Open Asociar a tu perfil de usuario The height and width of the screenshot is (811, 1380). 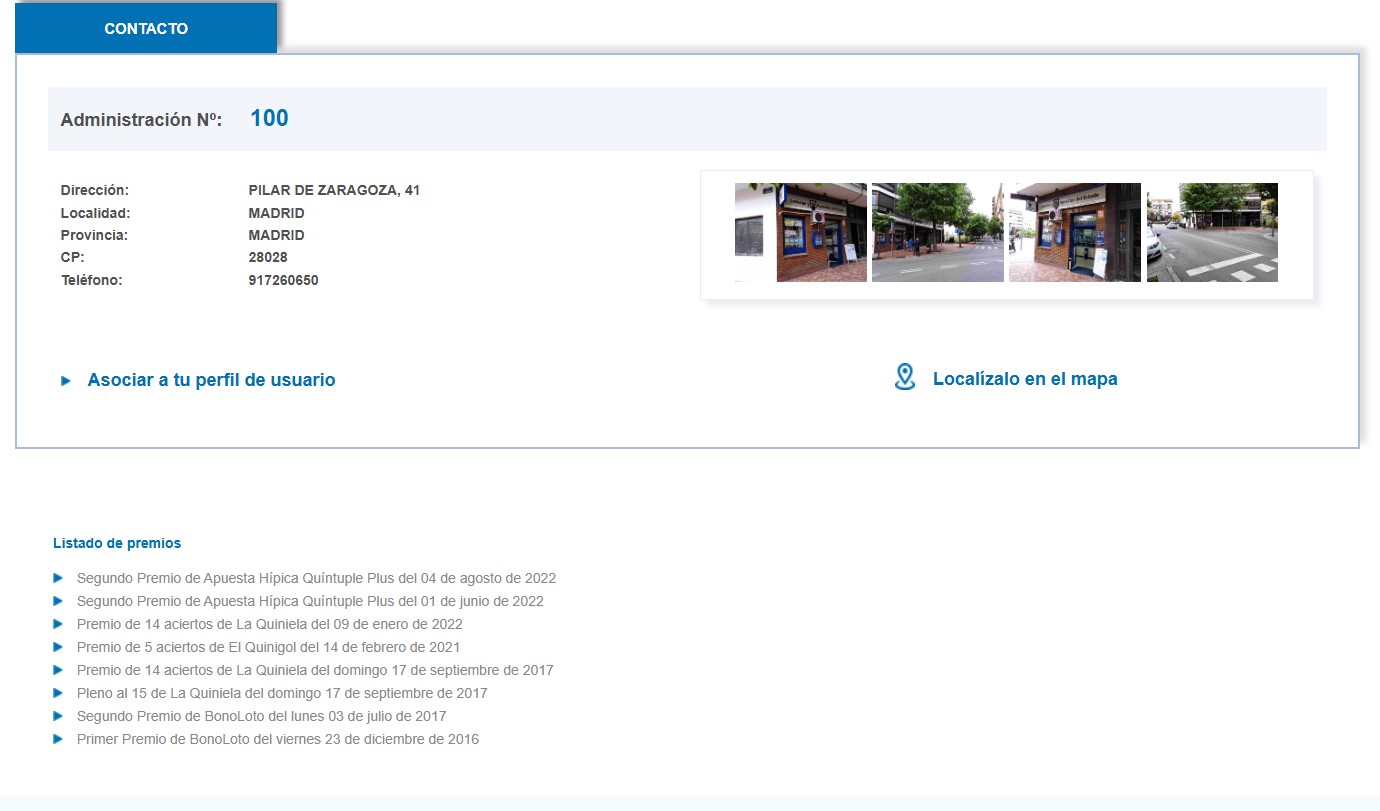coord(211,380)
